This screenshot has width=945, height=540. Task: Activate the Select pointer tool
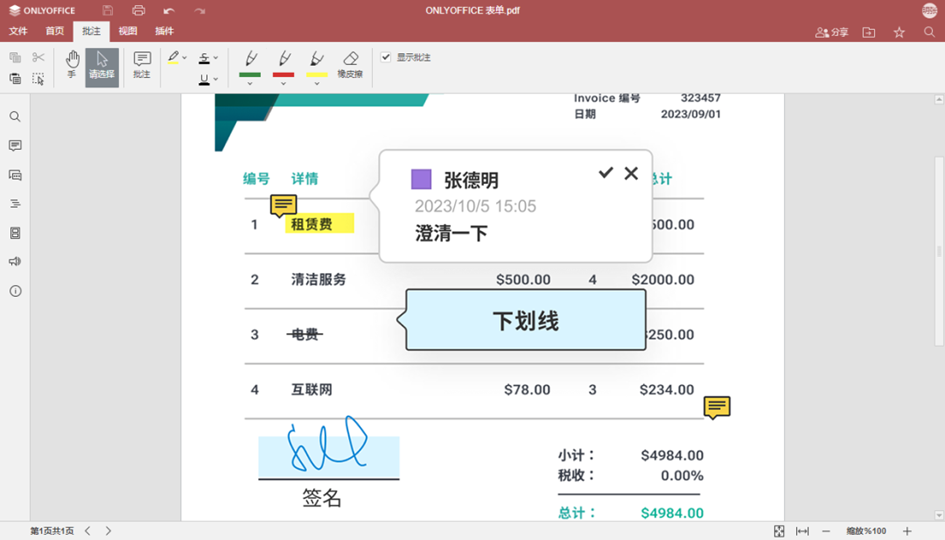102,67
